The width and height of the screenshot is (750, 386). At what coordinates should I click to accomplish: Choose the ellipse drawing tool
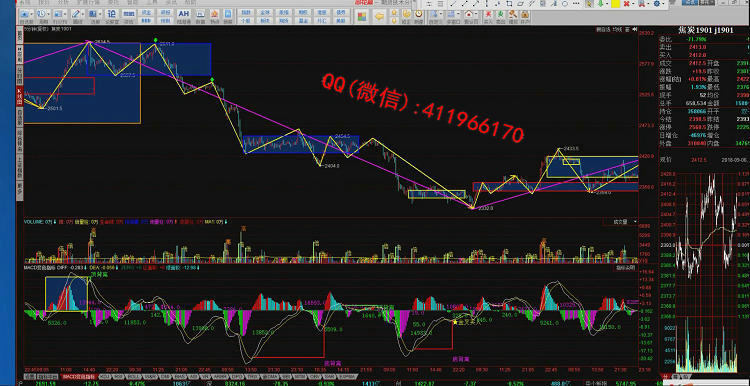click(x=564, y=4)
